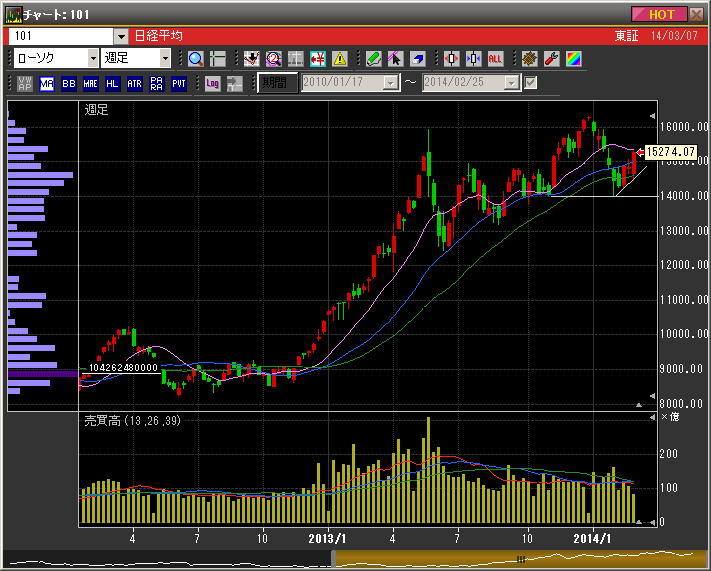Viewport: 711px width, 571px height.
Task: Click the magnifying glass zoom icon
Action: pyautogui.click(x=195, y=59)
